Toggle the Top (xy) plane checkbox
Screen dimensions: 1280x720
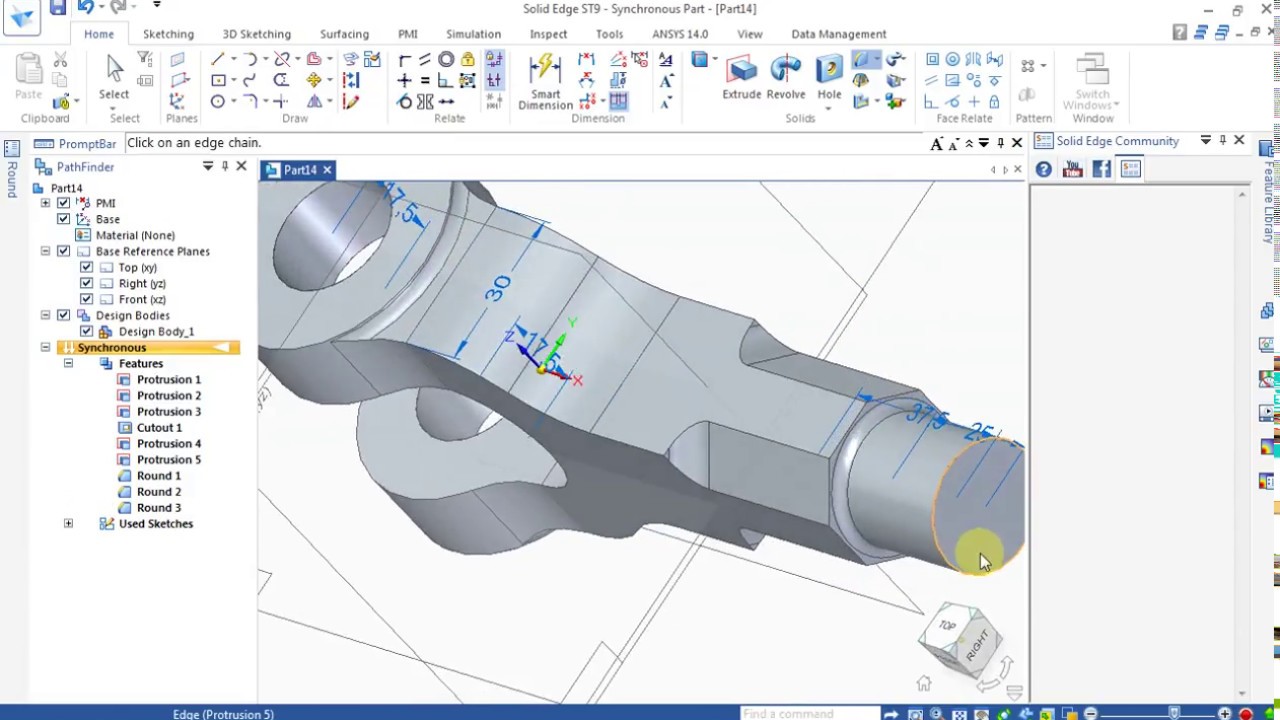[x=86, y=267]
